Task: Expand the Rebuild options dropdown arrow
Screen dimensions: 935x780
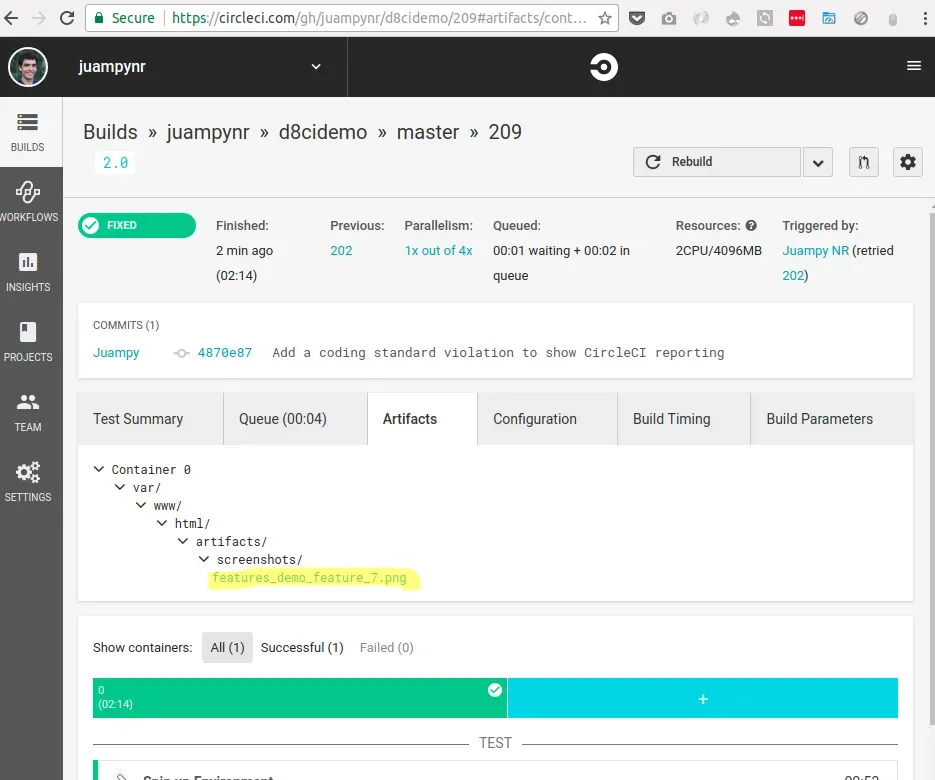Action: pyautogui.click(x=818, y=162)
